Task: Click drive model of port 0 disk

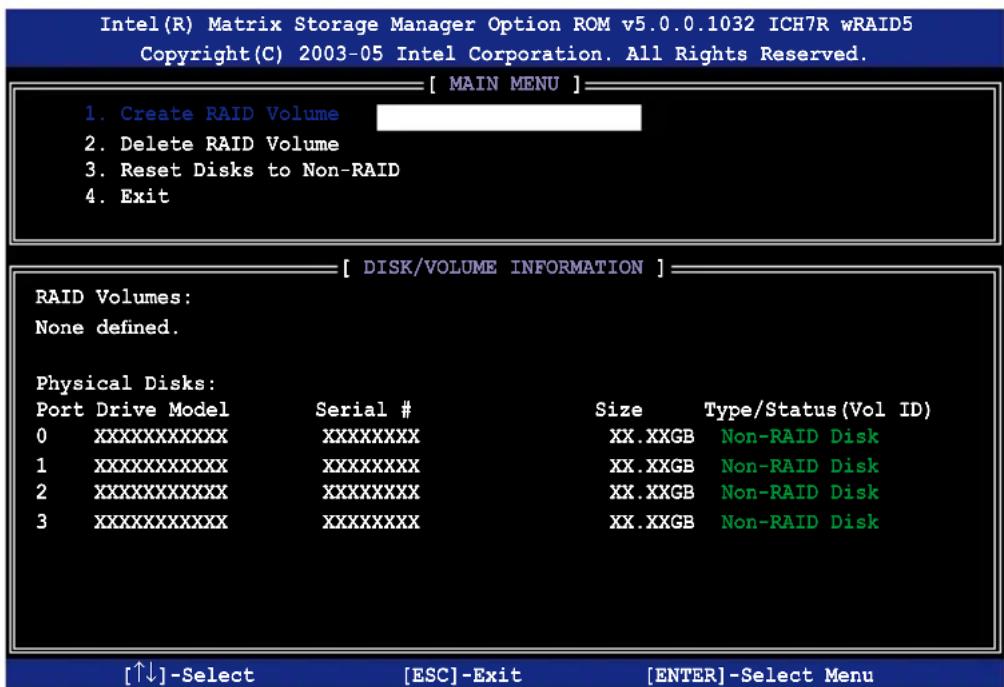Action: [161, 437]
